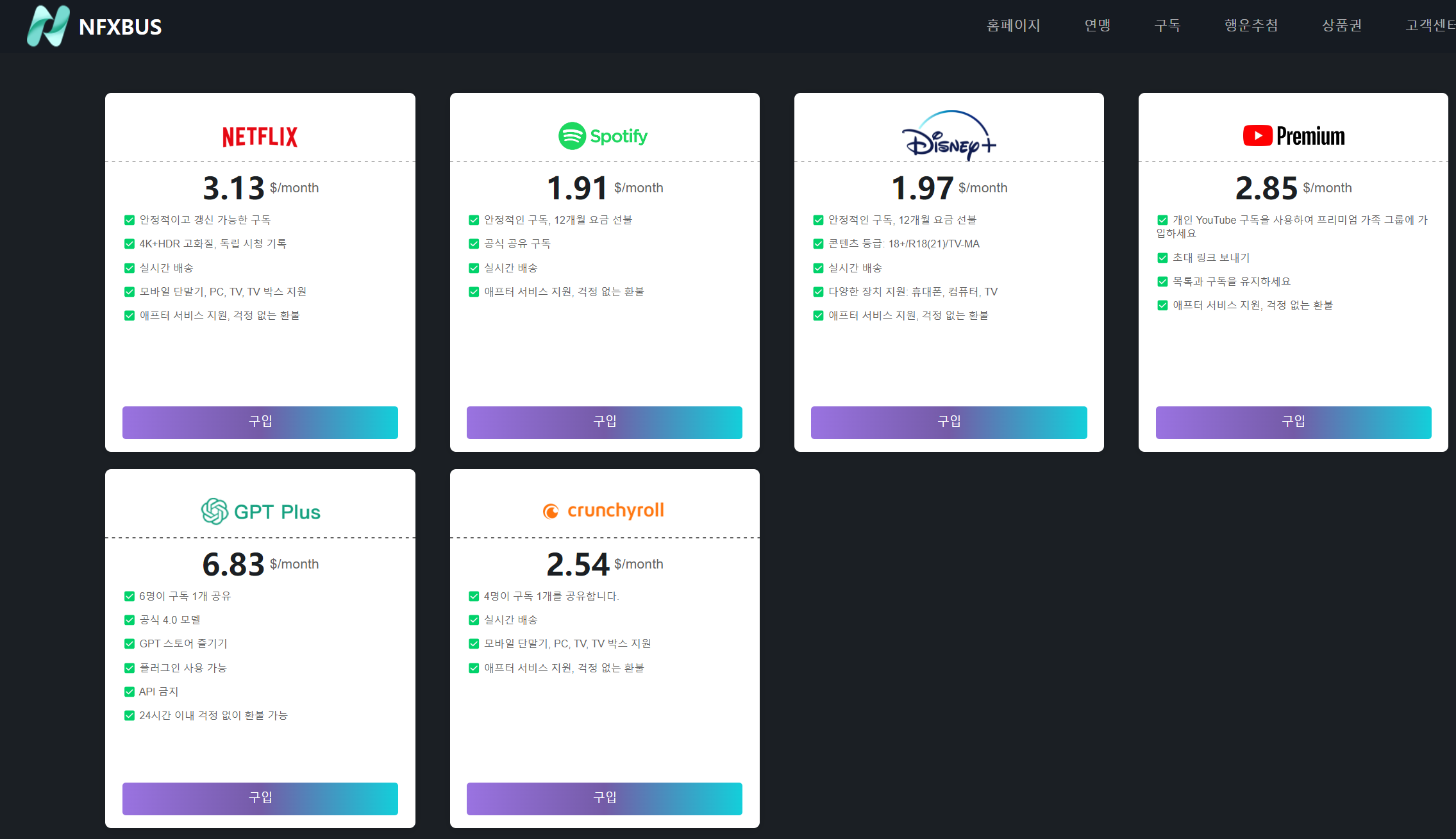Click the GPT Plus logo
Viewport: 1456px width, 839px height.
tap(260, 511)
